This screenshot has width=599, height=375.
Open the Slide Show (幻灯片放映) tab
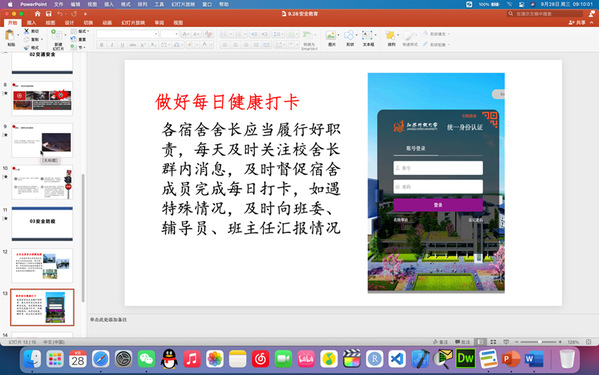coord(133,23)
